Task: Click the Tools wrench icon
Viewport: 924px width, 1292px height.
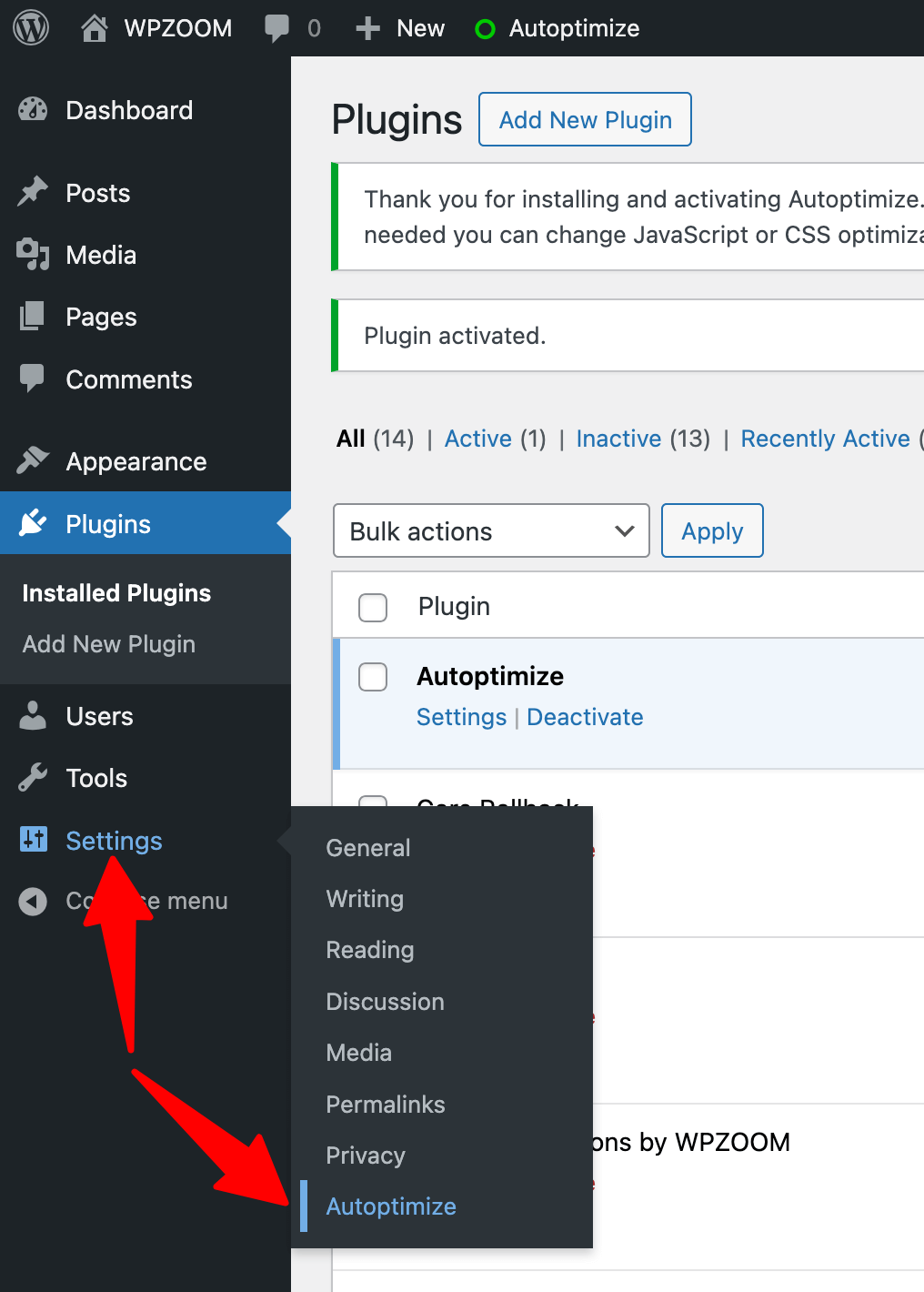Action: pyautogui.click(x=33, y=778)
